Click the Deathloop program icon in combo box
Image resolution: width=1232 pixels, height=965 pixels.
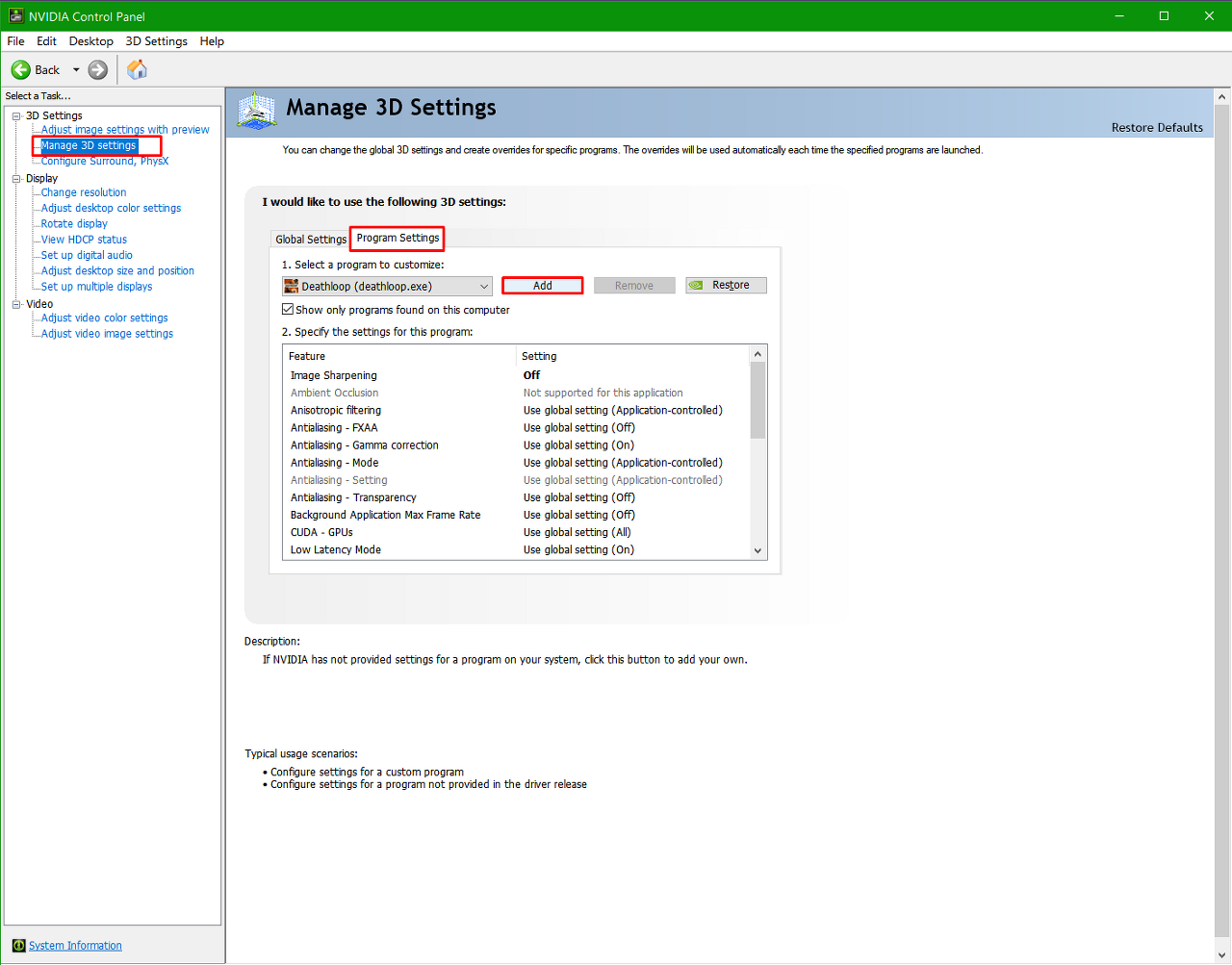pos(292,286)
